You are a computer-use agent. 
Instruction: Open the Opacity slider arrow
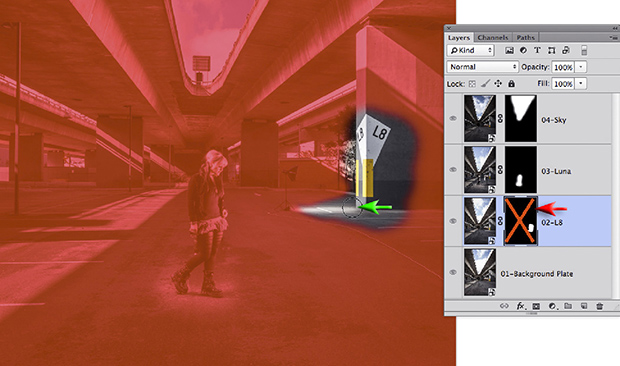pyautogui.click(x=580, y=67)
